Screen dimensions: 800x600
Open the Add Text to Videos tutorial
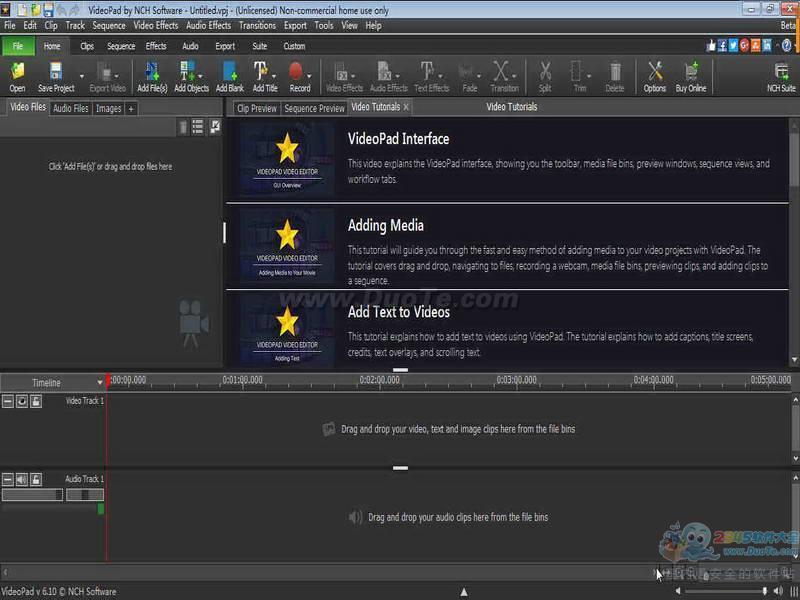coord(398,312)
